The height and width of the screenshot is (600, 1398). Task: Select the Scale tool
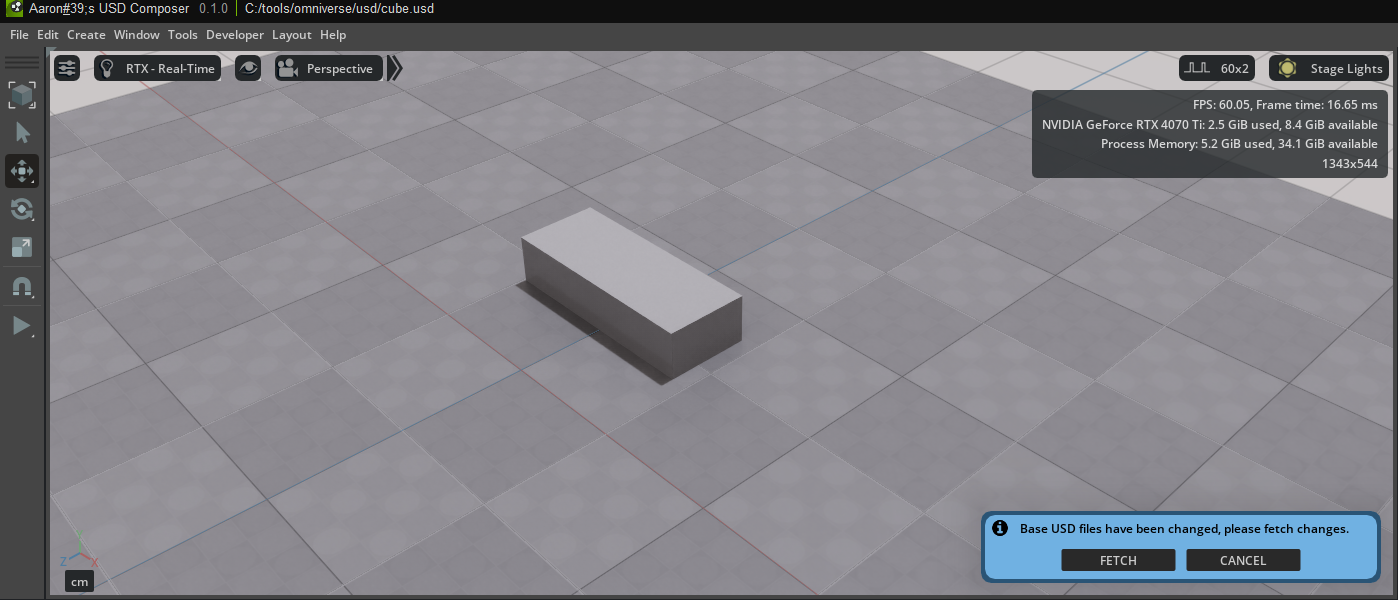pyautogui.click(x=22, y=247)
